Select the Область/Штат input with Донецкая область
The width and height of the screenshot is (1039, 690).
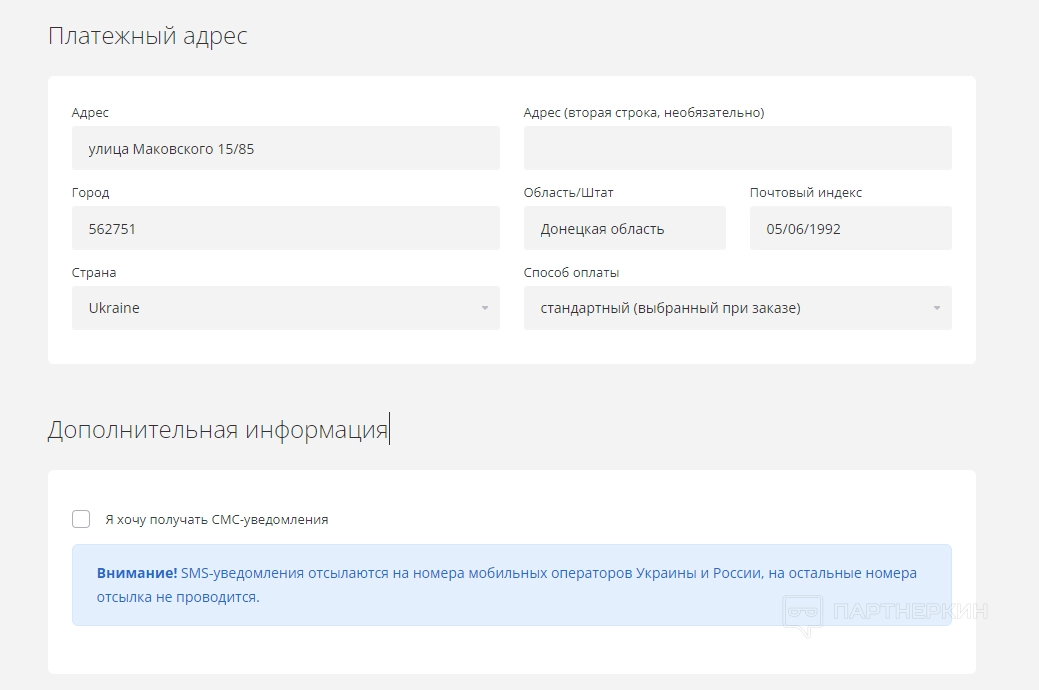tap(624, 228)
